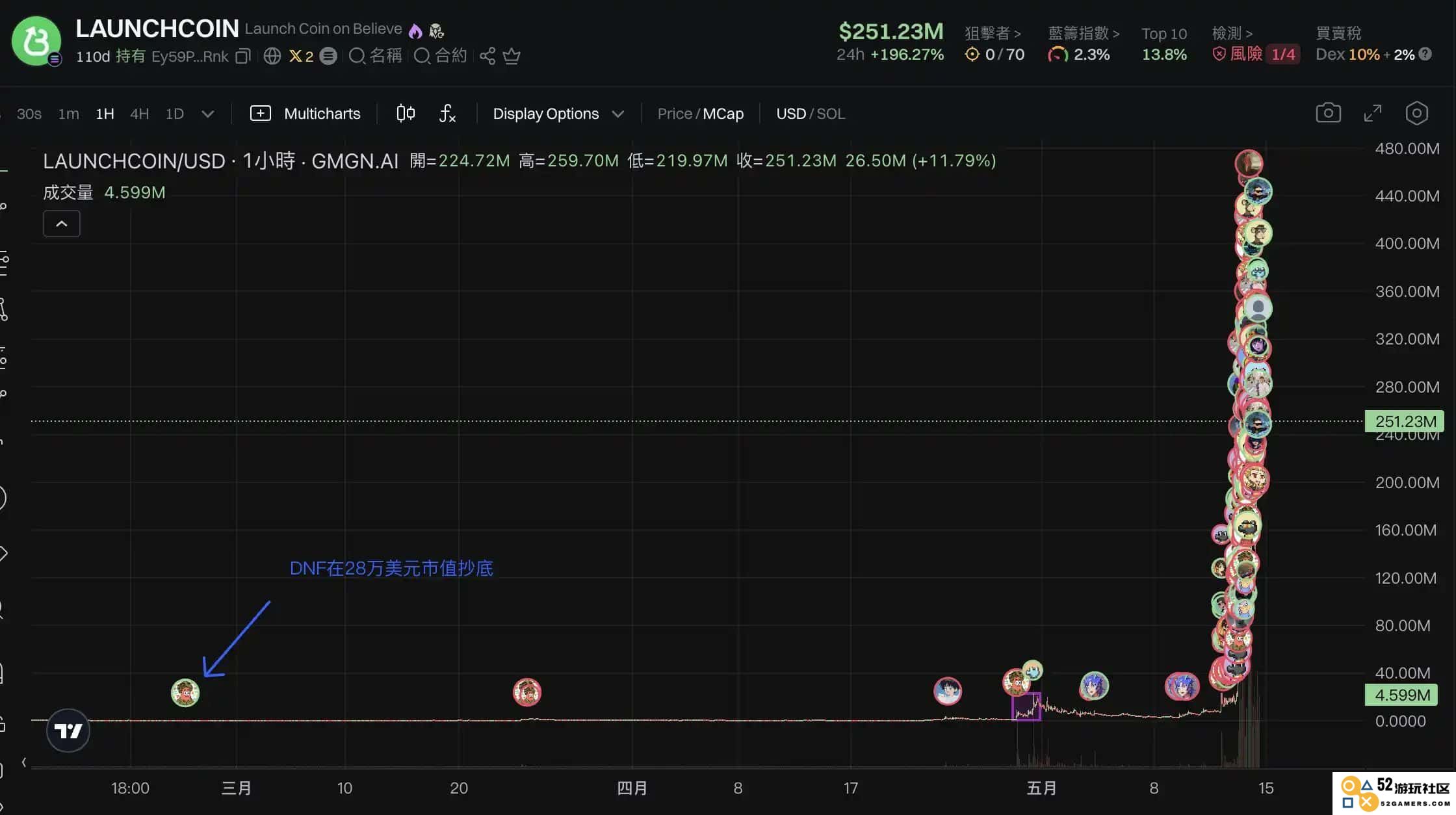Image resolution: width=1456 pixels, height=815 pixels.
Task: Select the 30s timeframe
Action: pyautogui.click(x=29, y=114)
